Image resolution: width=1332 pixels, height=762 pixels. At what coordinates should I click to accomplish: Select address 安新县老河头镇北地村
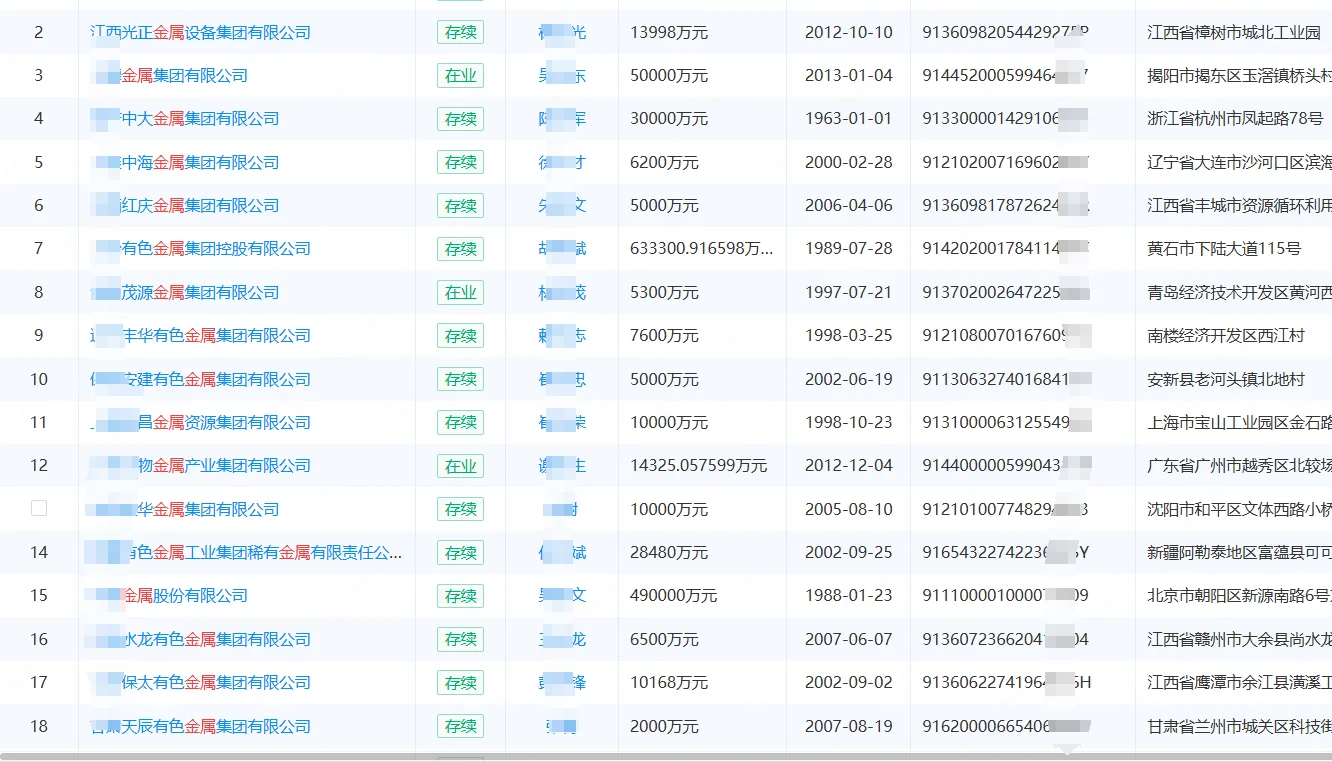1226,379
